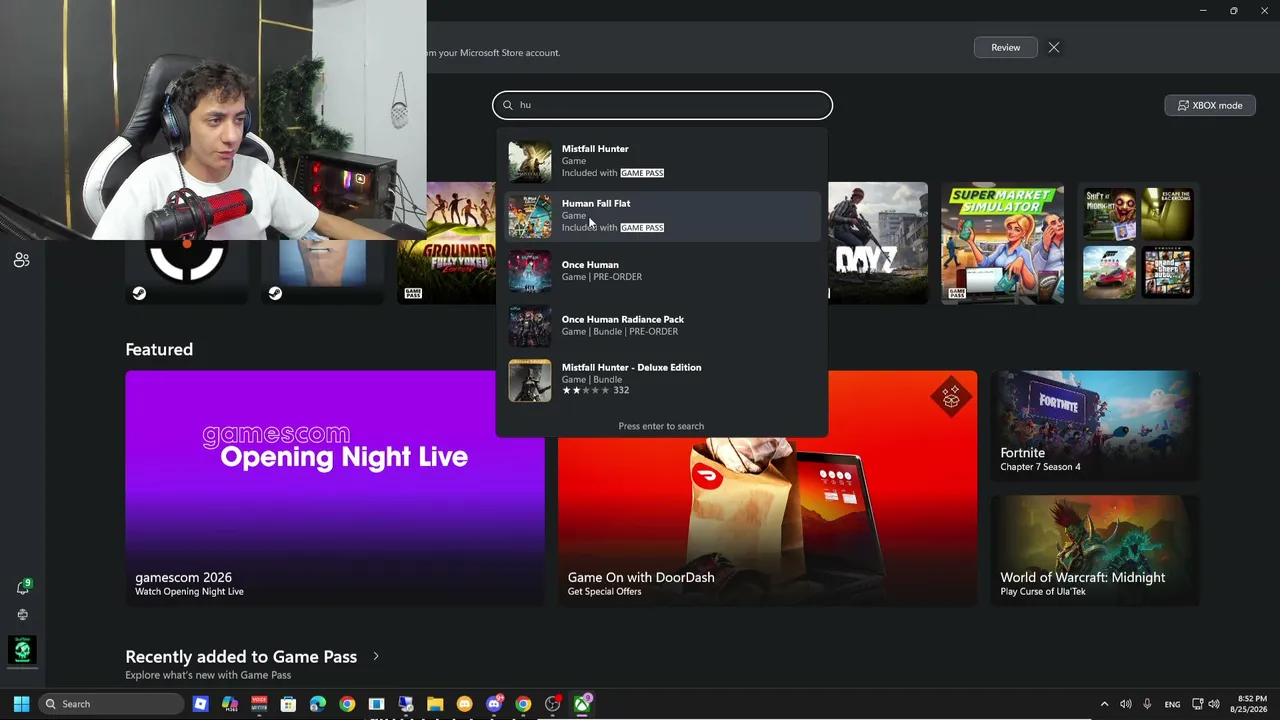Click the ENG language indicator
Viewport: 1280px width, 720px height.
(x=1172, y=704)
